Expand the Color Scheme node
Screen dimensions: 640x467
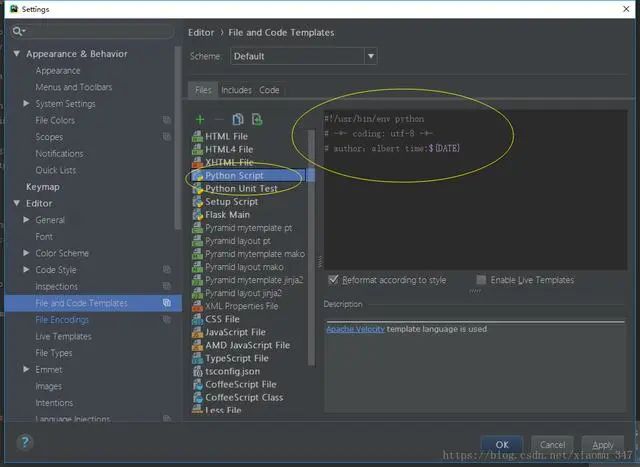(x=26, y=253)
